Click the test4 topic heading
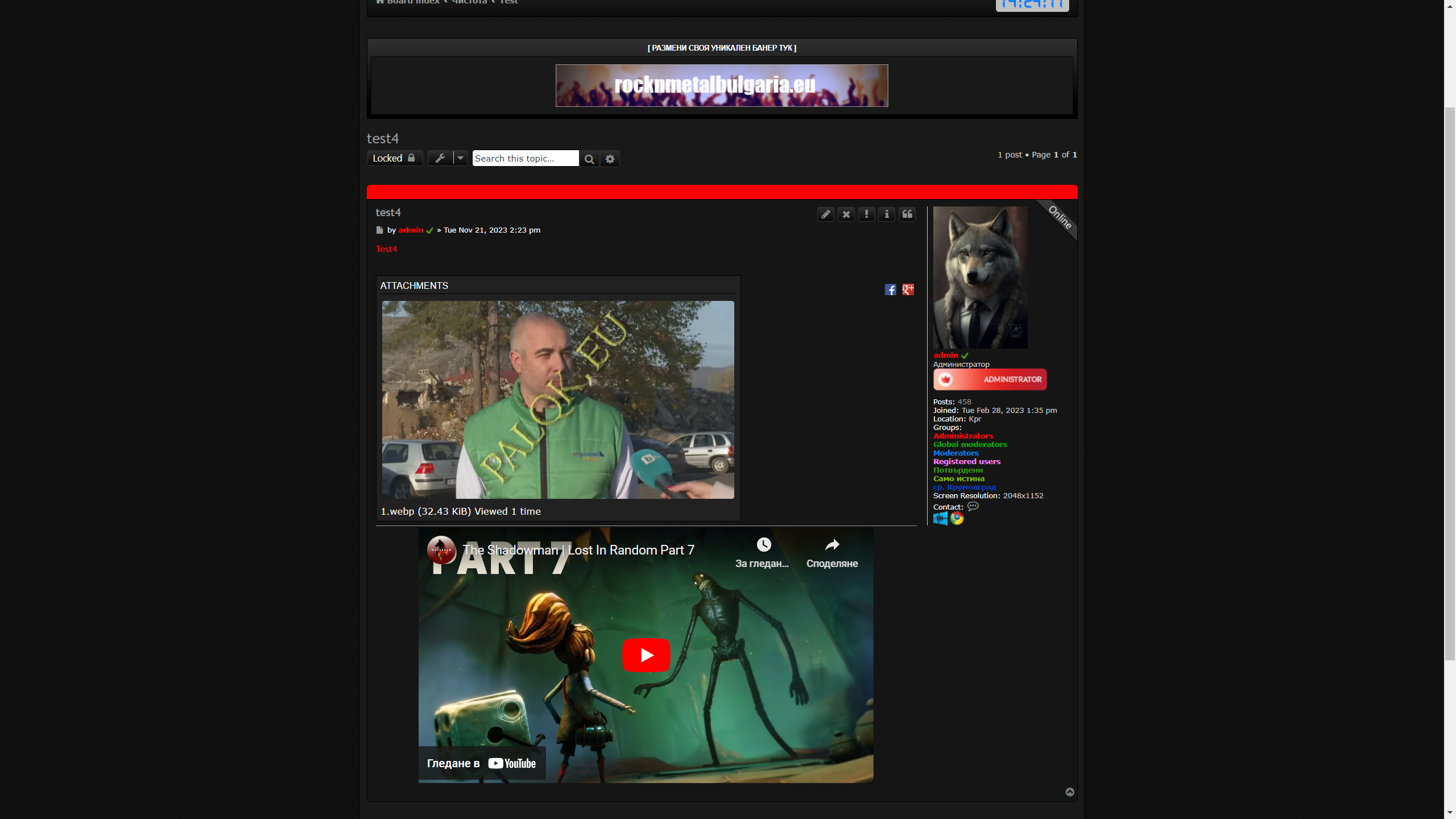1456x819 pixels. [383, 138]
